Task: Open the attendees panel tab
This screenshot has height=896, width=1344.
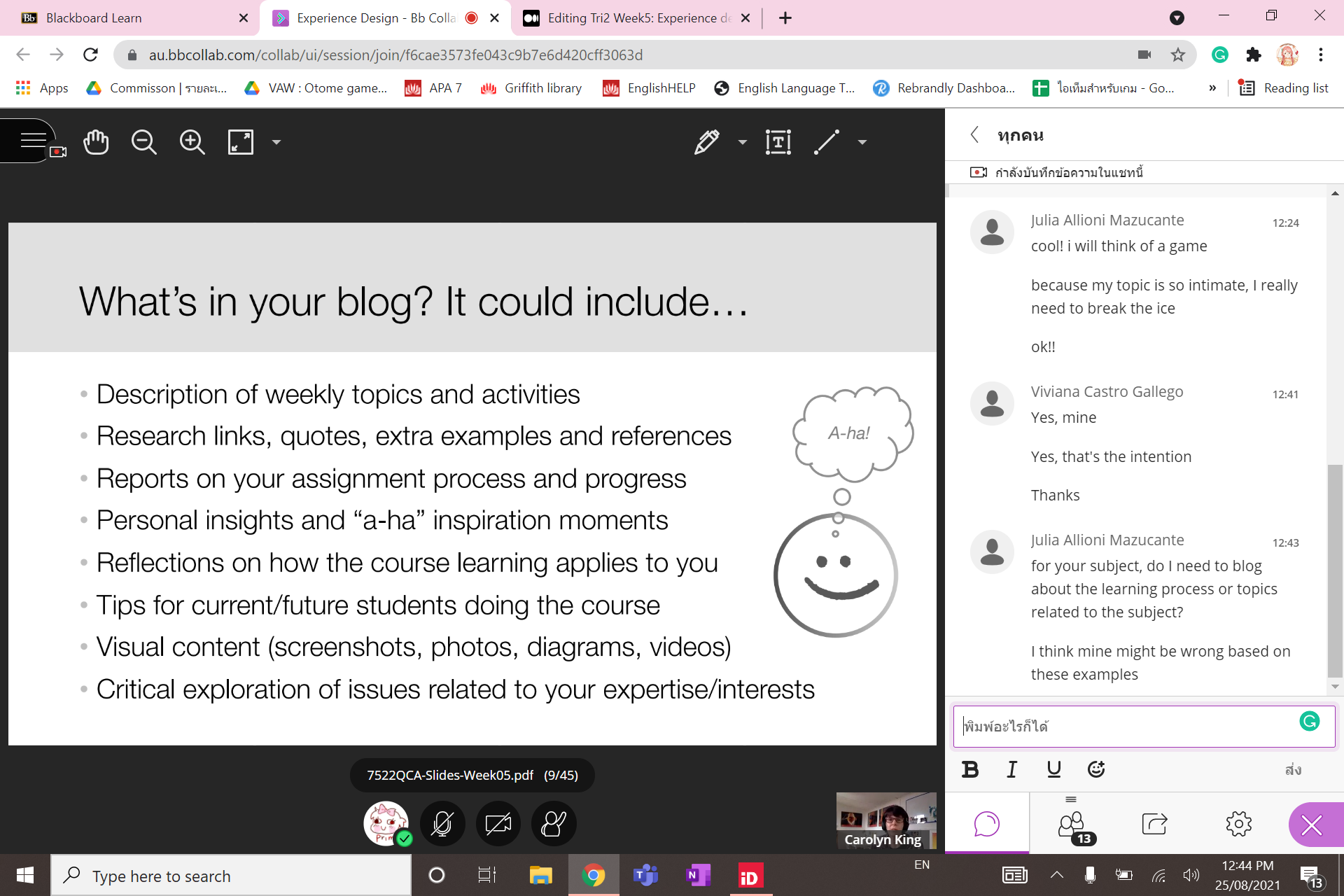Action: tap(1072, 824)
